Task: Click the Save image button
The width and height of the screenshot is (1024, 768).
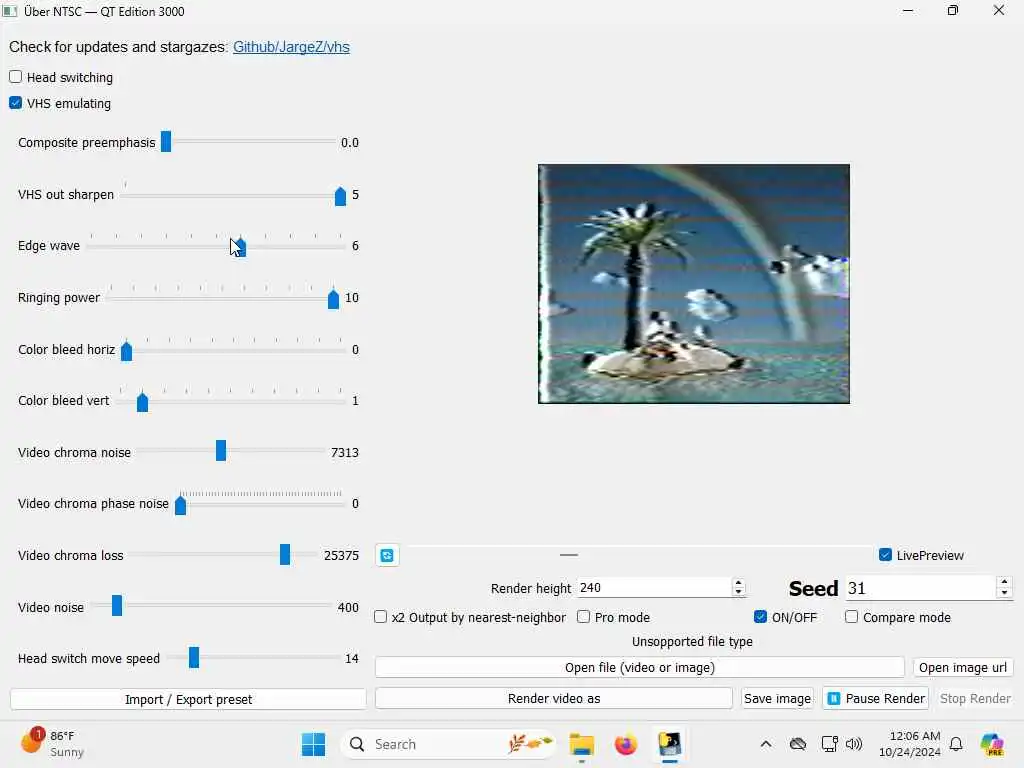Action: point(777,699)
